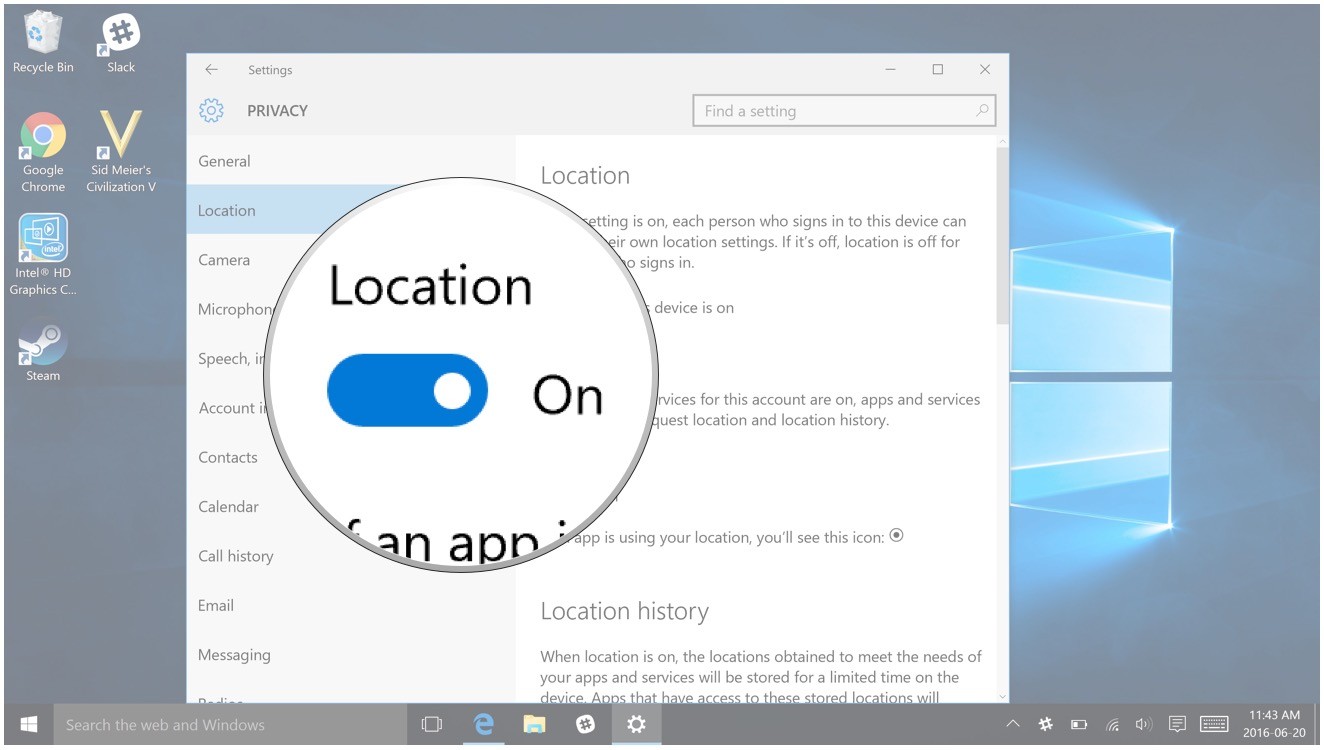Turn off the Location toggle
Viewport: 1324px width, 750px height.
pyautogui.click(x=406, y=389)
